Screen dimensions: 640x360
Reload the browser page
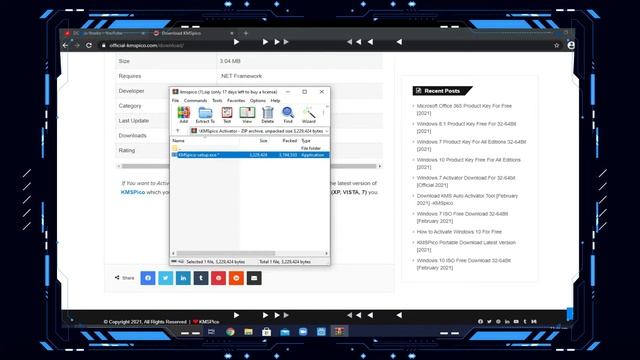click(89, 45)
